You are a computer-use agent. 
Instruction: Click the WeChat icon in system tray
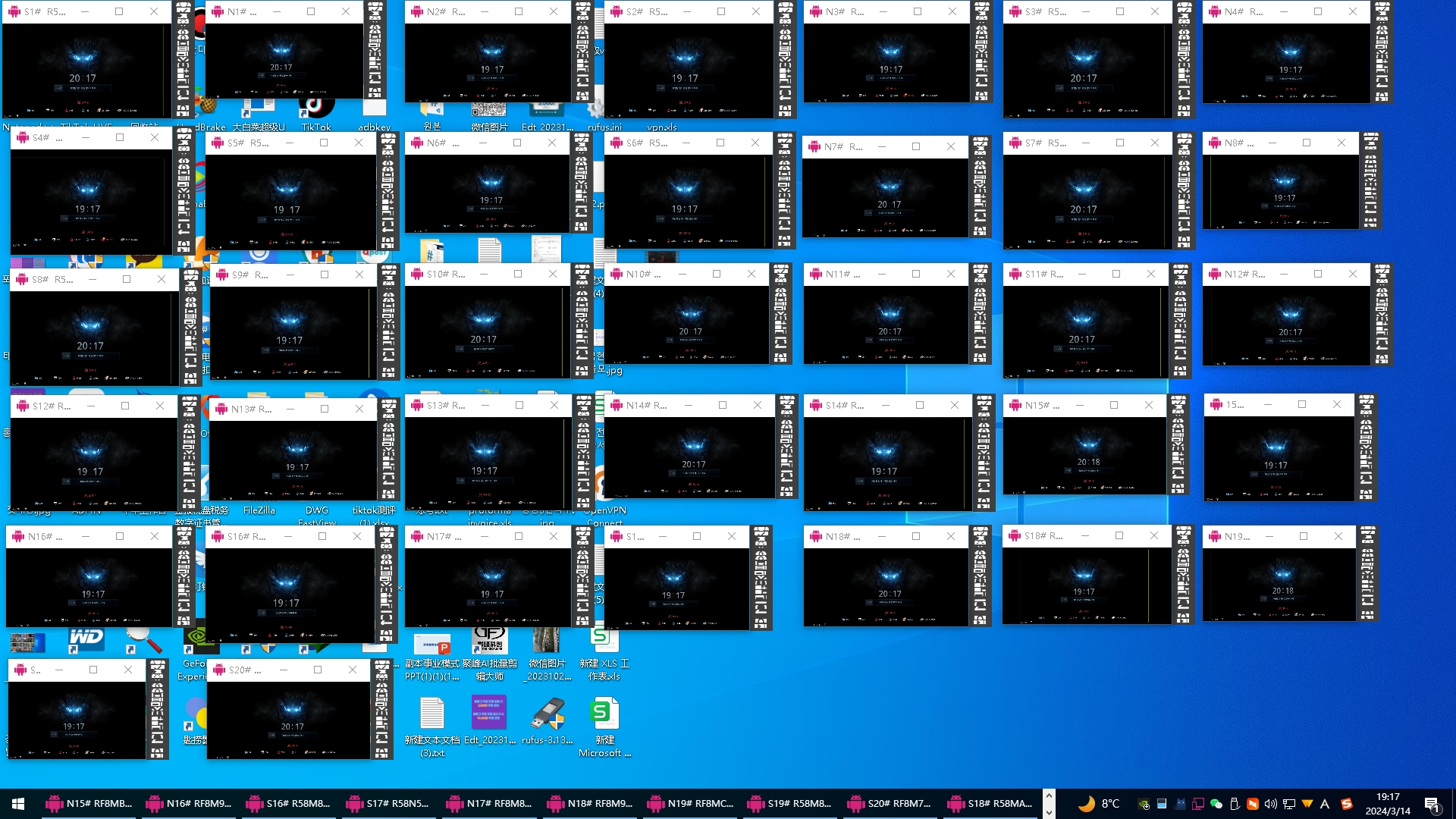click(x=1216, y=804)
